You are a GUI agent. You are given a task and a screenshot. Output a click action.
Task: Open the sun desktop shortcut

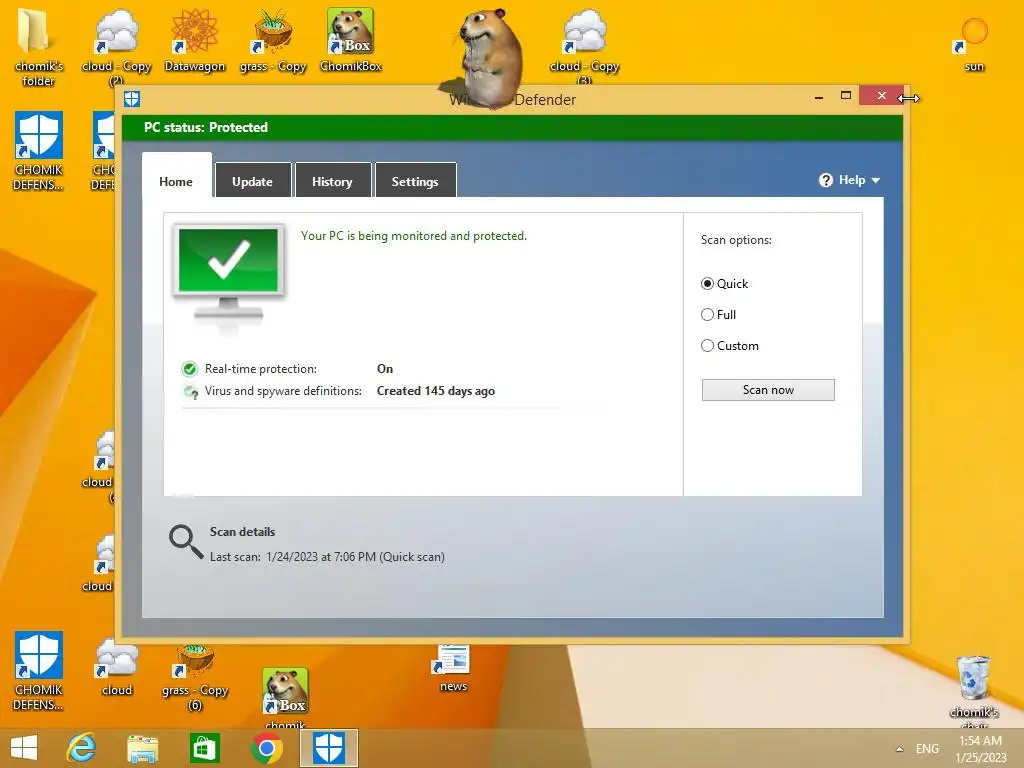974,43
